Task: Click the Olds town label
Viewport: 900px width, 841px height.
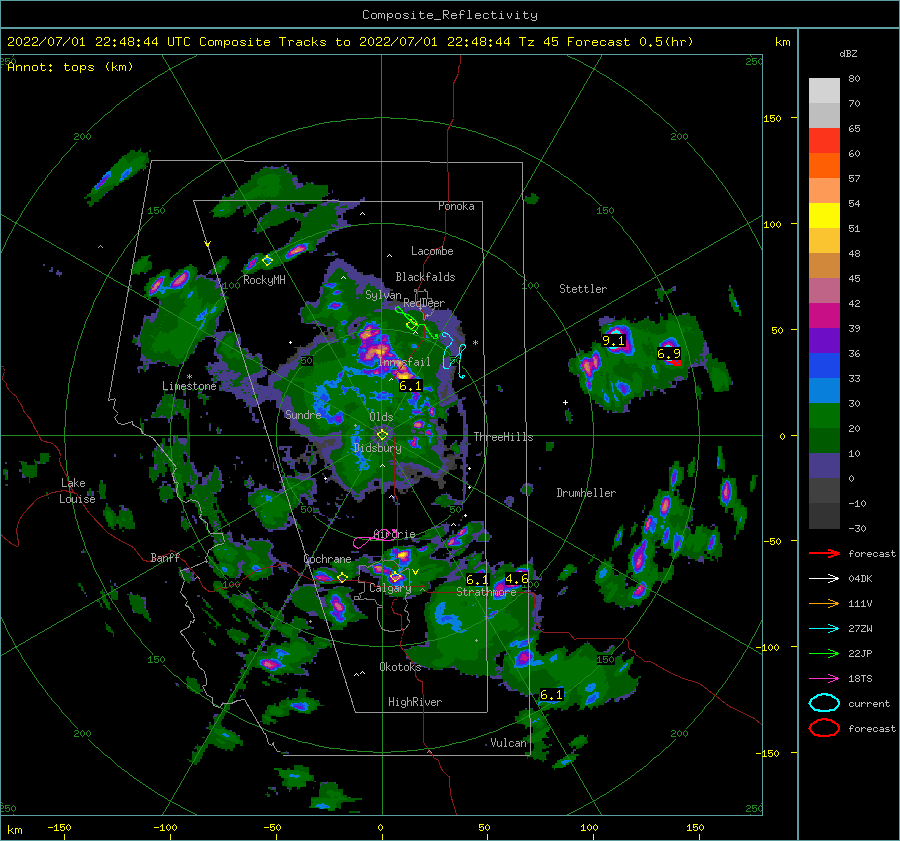Action: click(381, 417)
